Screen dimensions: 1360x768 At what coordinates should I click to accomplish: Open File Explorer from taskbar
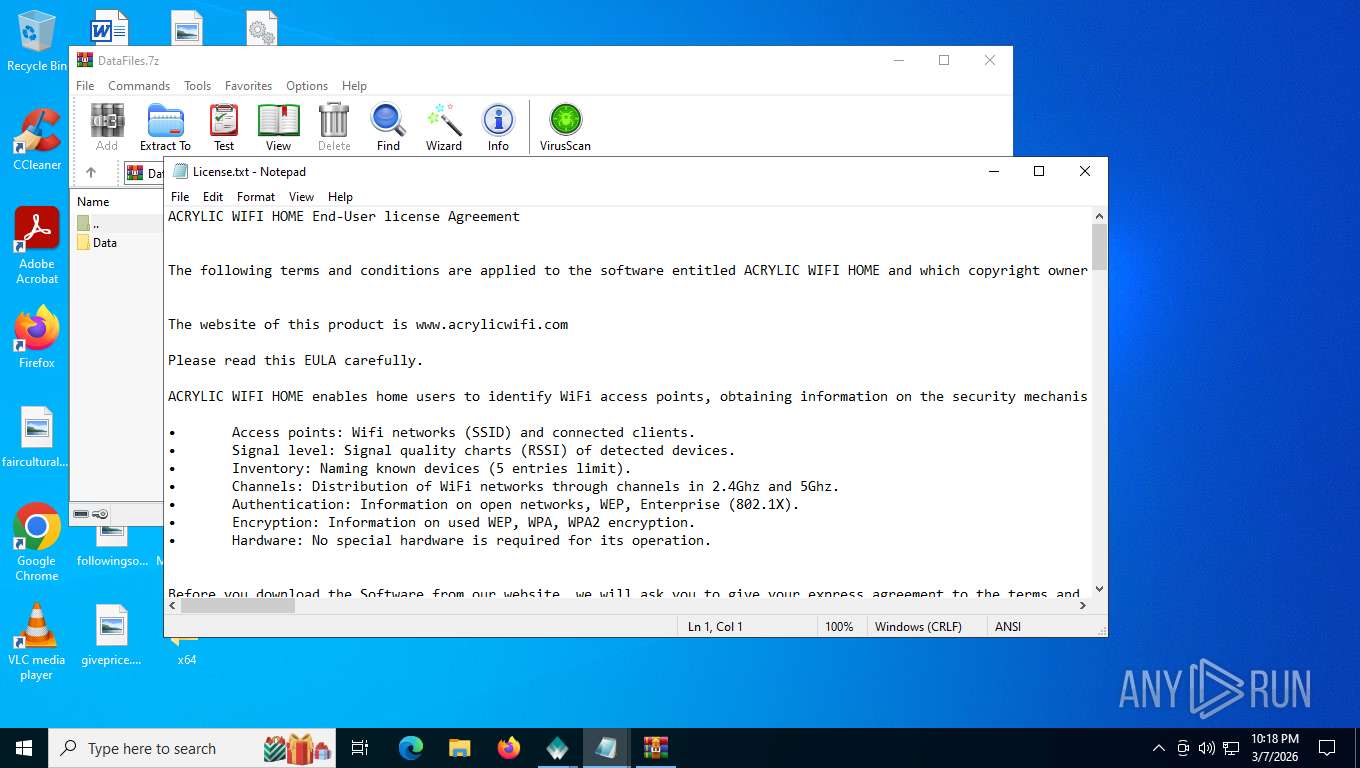pyautogui.click(x=460, y=748)
